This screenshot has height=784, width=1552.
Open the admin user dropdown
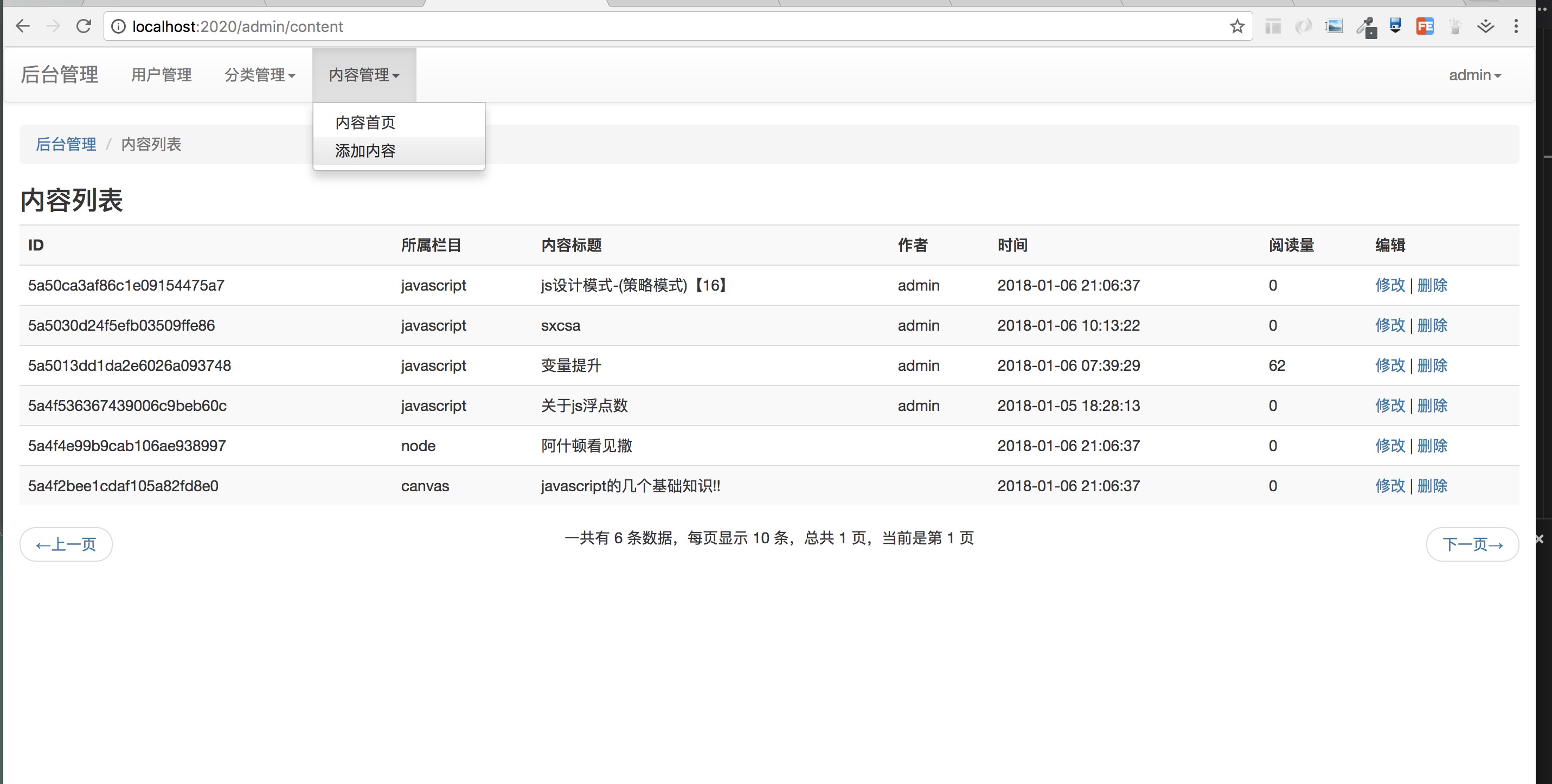(1474, 75)
